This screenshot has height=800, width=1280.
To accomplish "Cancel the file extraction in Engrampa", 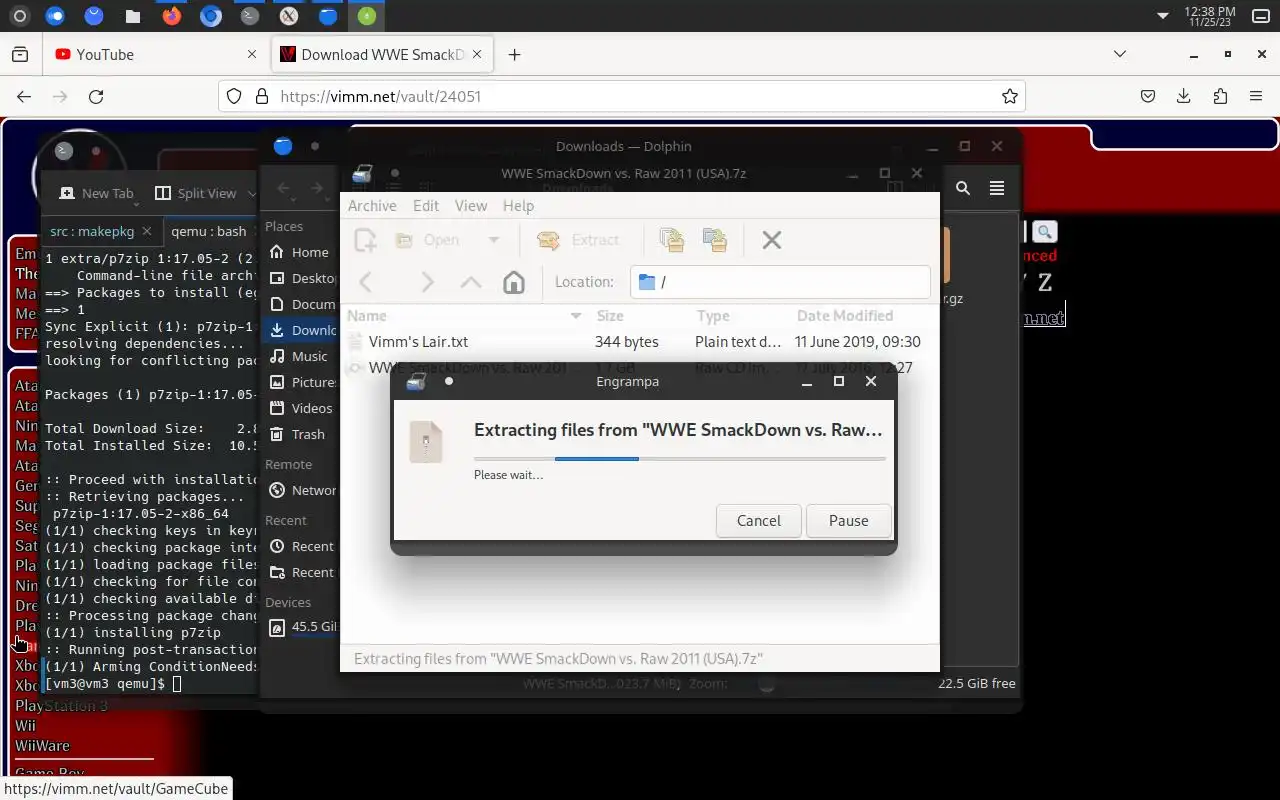I will click(x=758, y=520).
